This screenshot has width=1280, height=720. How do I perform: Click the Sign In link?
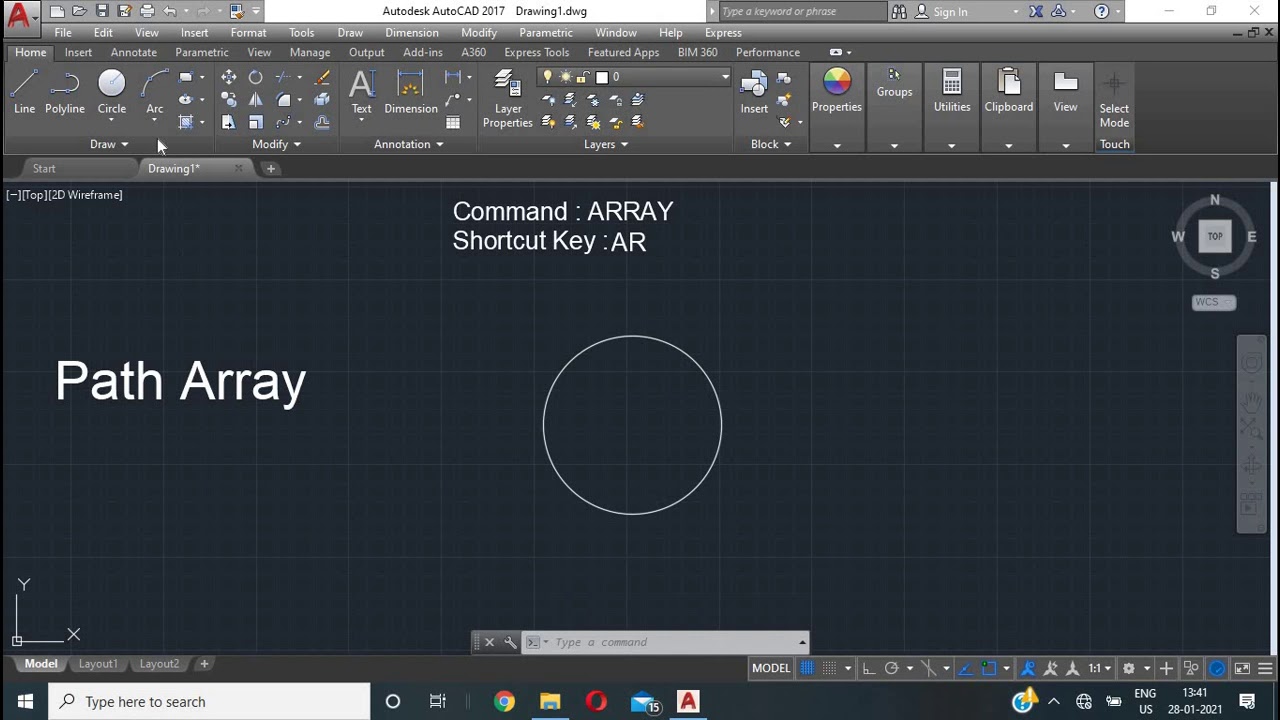950,12
